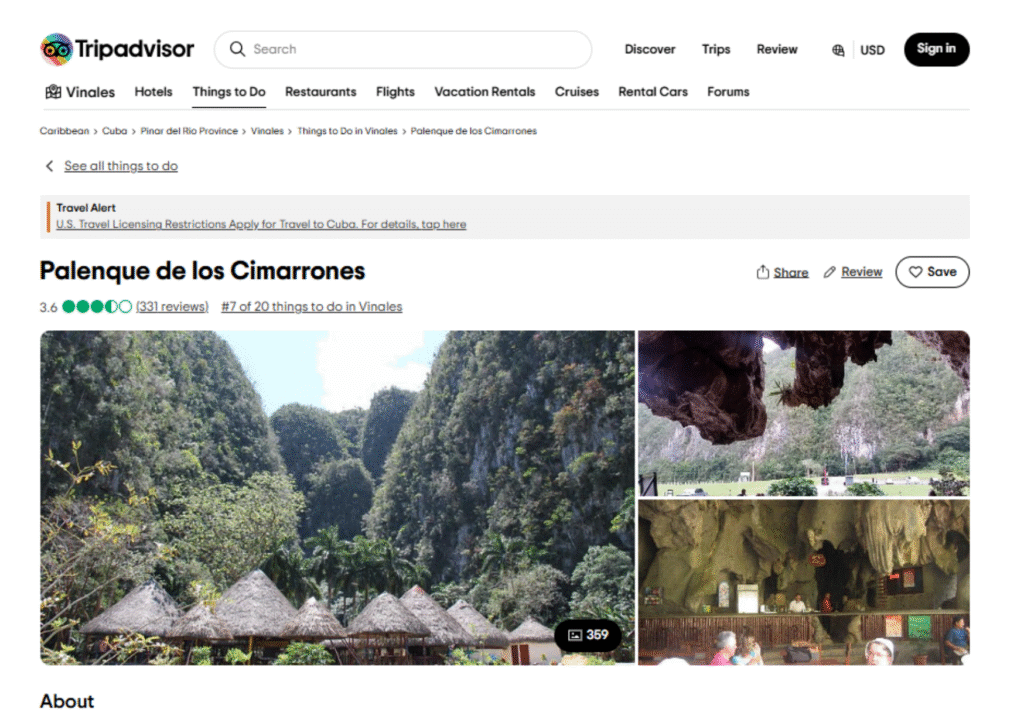This screenshot has width=1024, height=726.
Task: Open the Discover menu
Action: click(x=649, y=50)
